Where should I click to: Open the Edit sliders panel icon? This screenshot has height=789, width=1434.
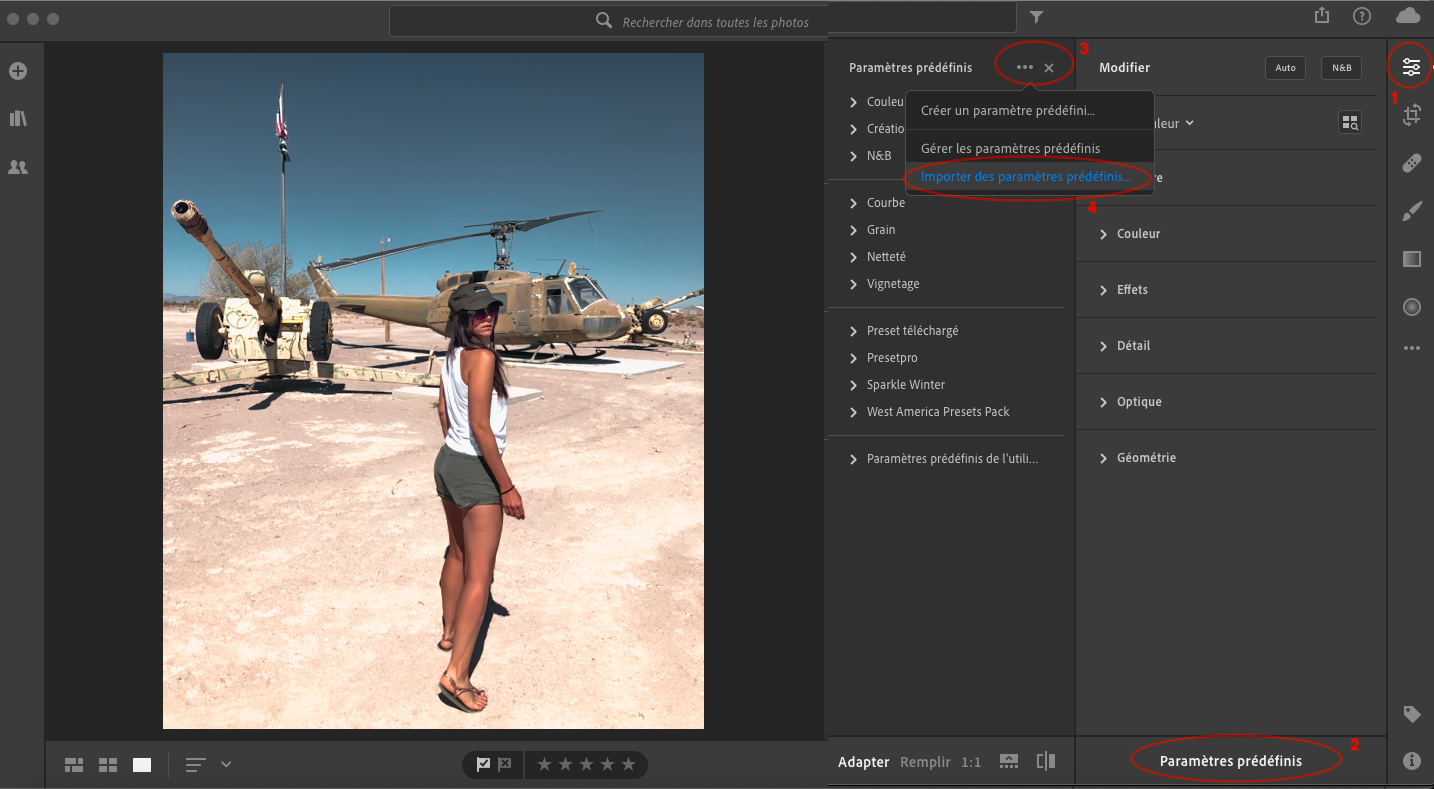(x=1411, y=67)
